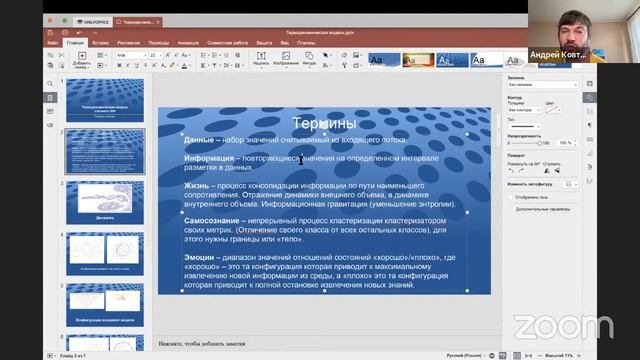The height and width of the screenshot is (360, 640).
Task: Switch to the Вставка ribbon tab
Action: 100,43
